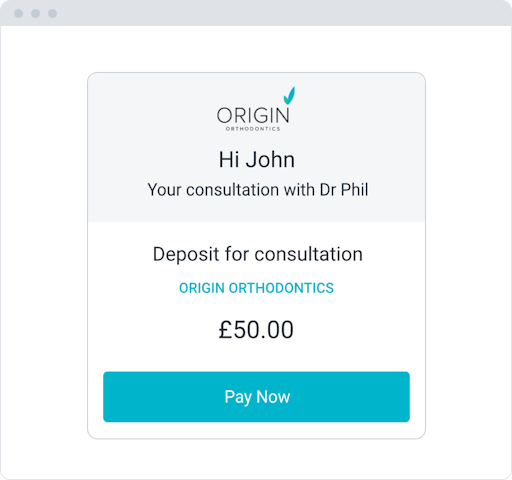
Task: Click the Origin Orthodontics logo
Action: tap(256, 109)
